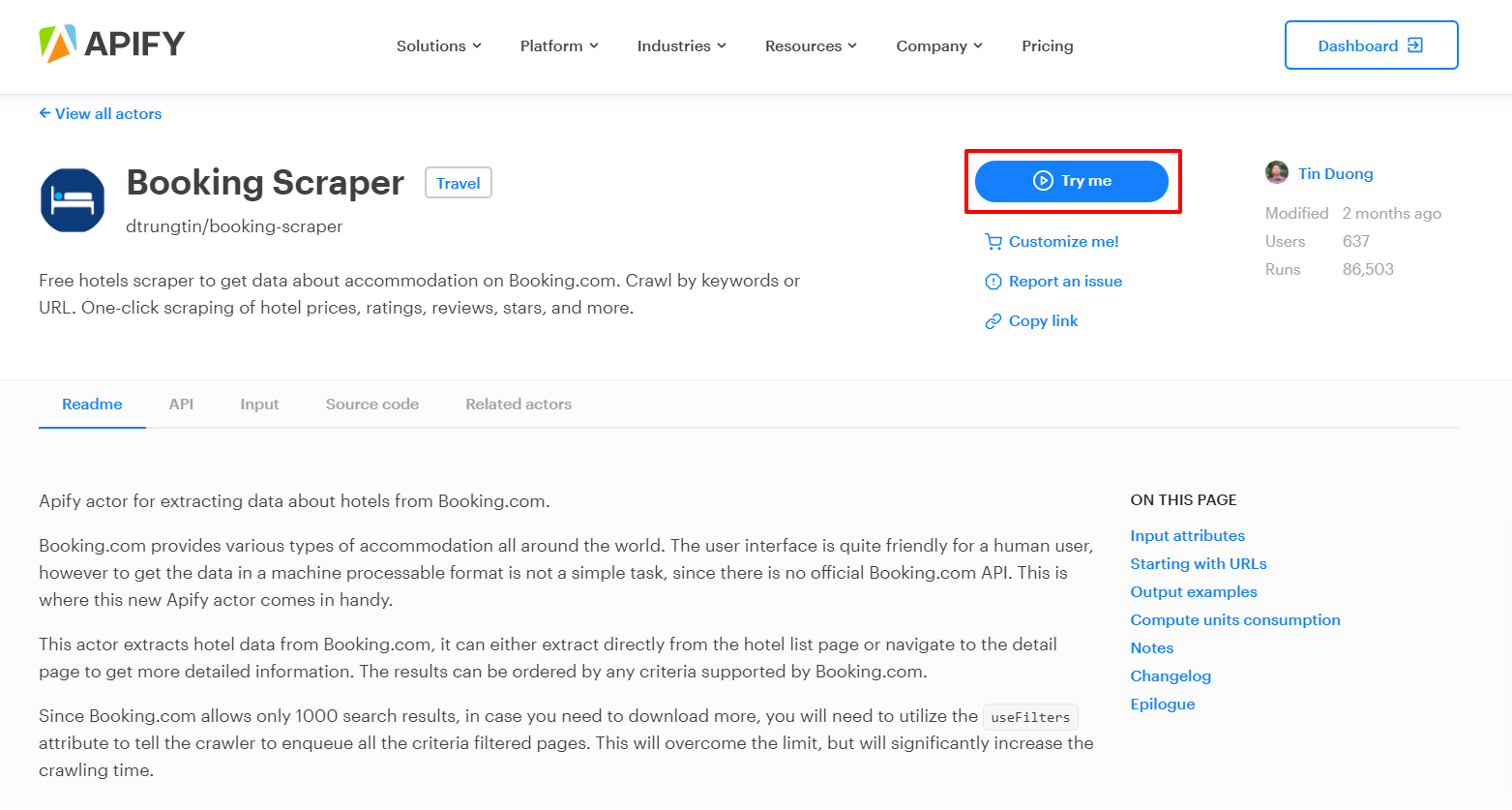Click the Report an issue link

(1053, 282)
